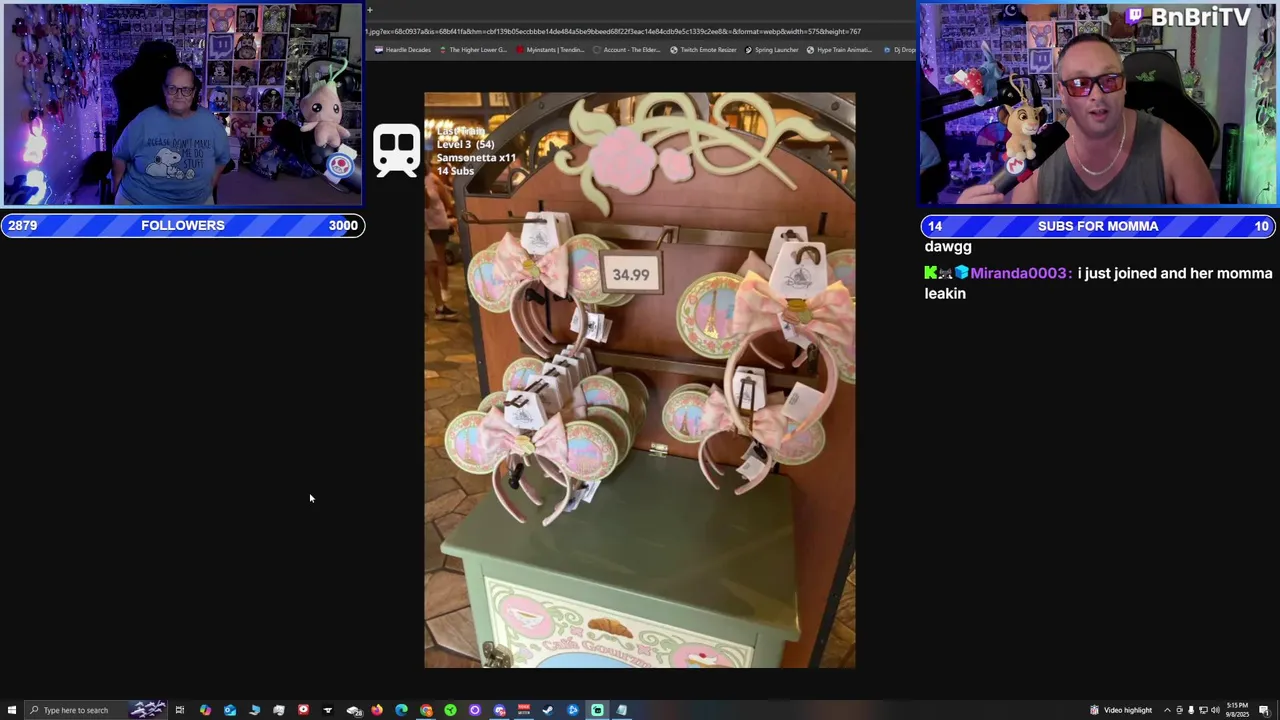
Task: Open Google Chrome from the taskbar
Action: 426,710
